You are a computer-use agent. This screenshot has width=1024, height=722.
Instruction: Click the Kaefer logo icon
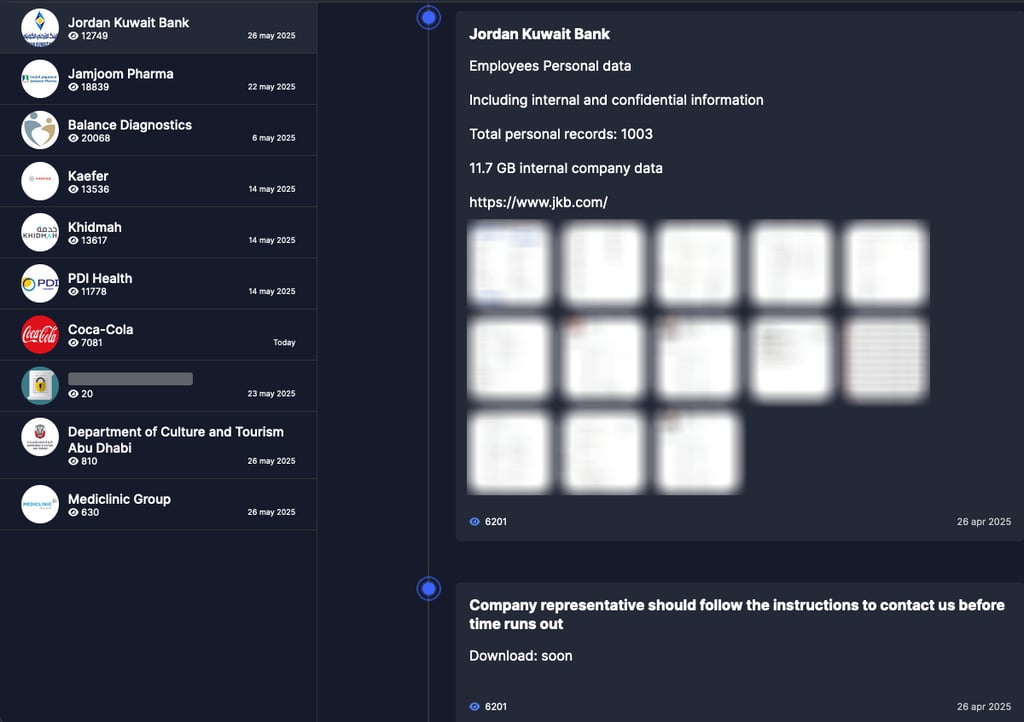(x=40, y=181)
